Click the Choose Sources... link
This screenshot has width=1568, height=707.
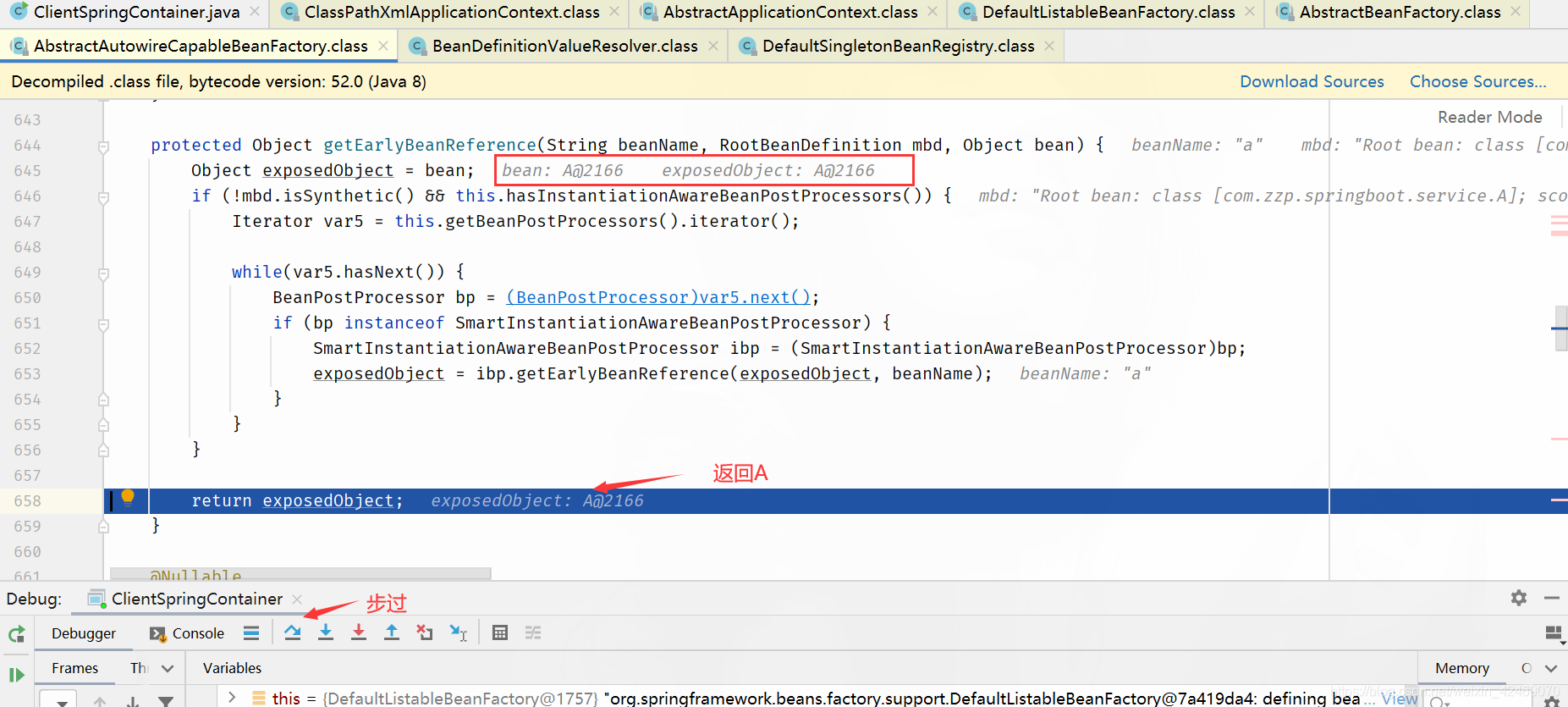(1477, 81)
